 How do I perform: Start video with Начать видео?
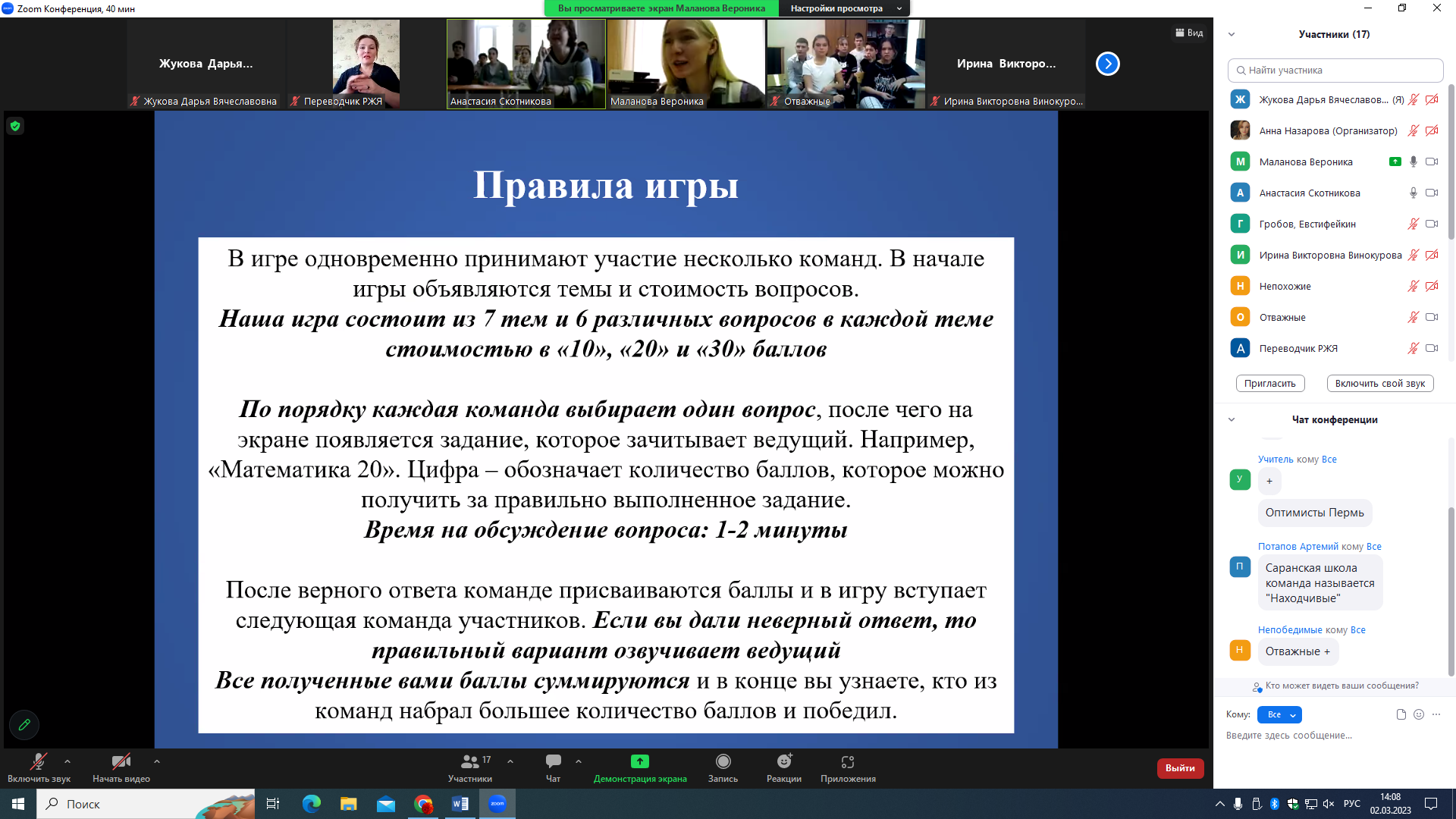pos(121,762)
